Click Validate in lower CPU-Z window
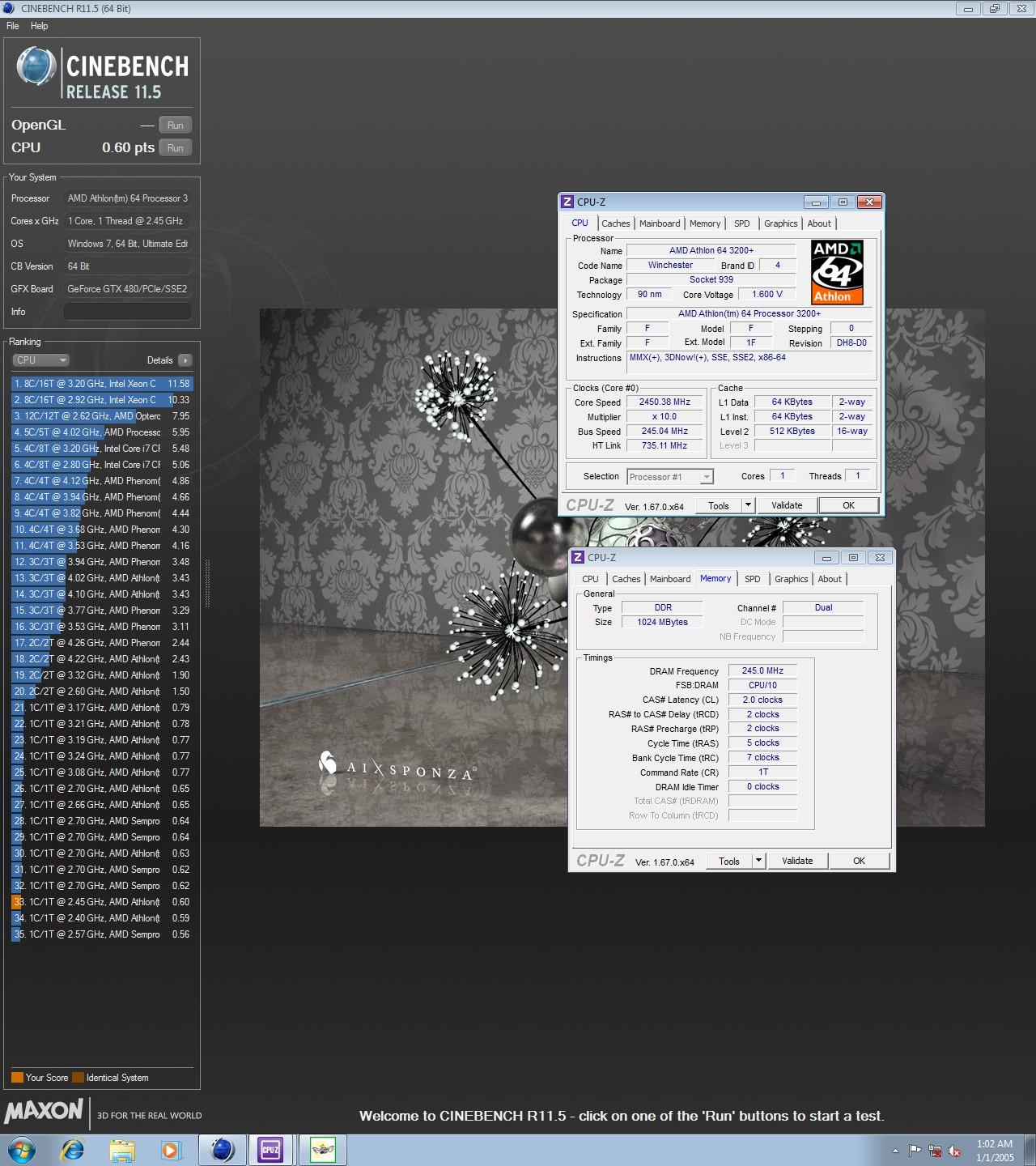Image resolution: width=1036 pixels, height=1166 pixels. 797,861
